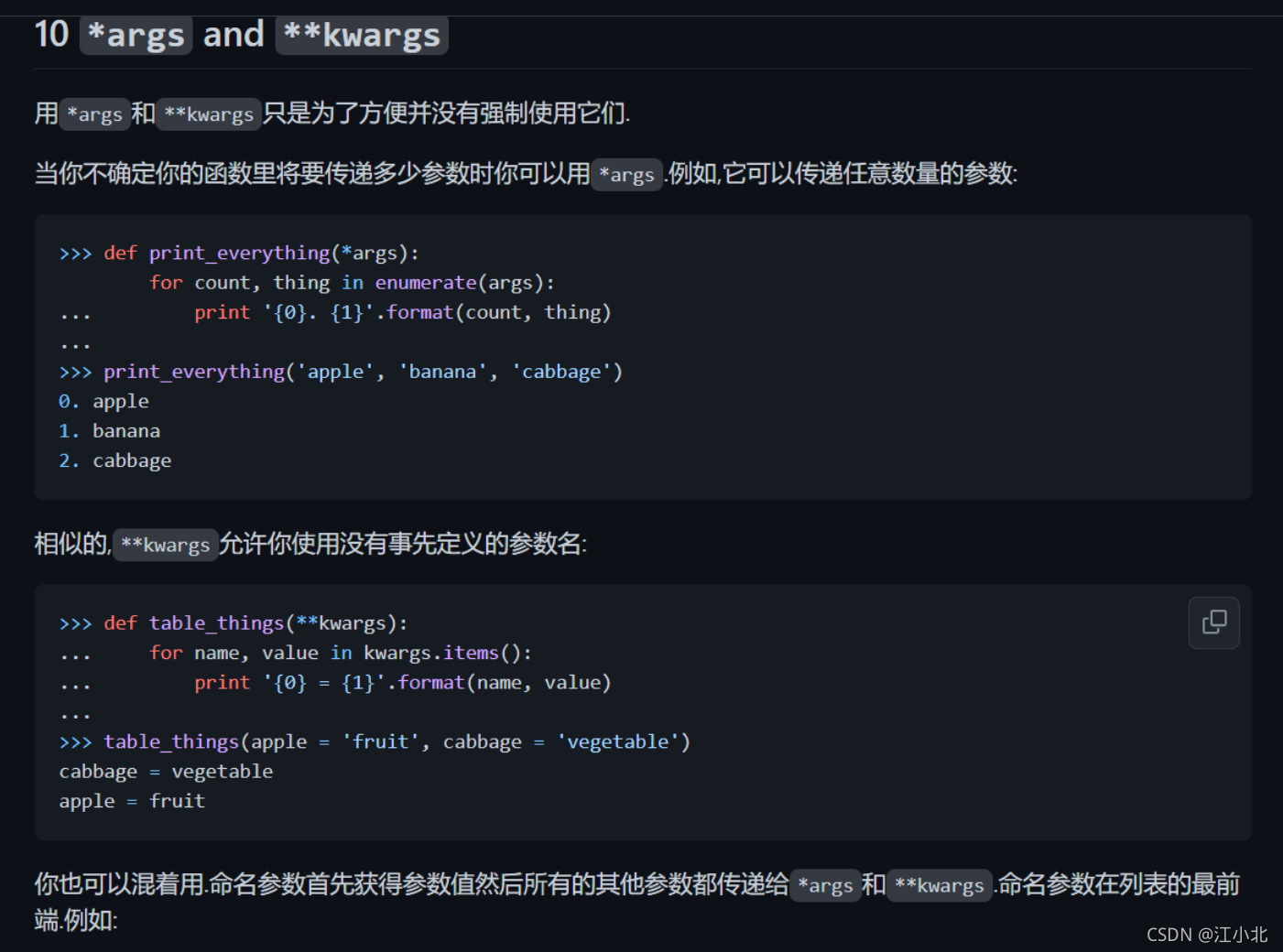1283x952 pixels.
Task: Click inline '**kwargs' tag before 允许你使用
Action: (x=166, y=545)
